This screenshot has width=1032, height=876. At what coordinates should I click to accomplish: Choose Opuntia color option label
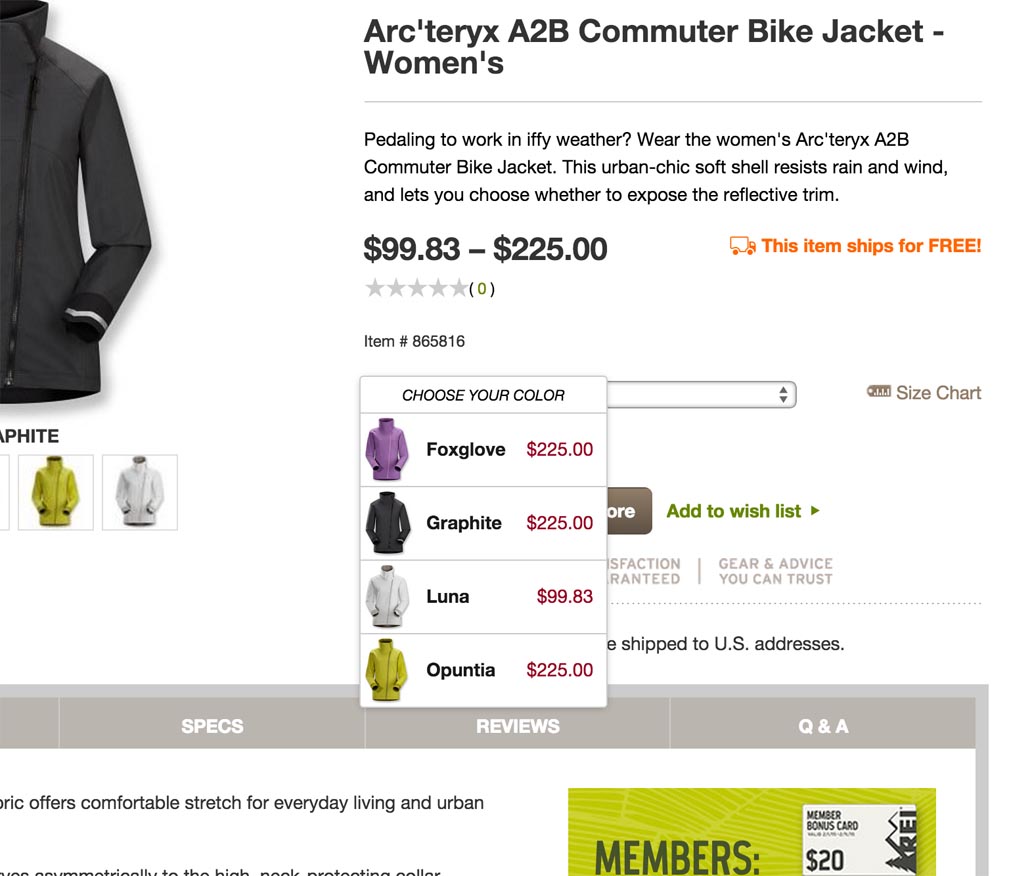pos(460,670)
